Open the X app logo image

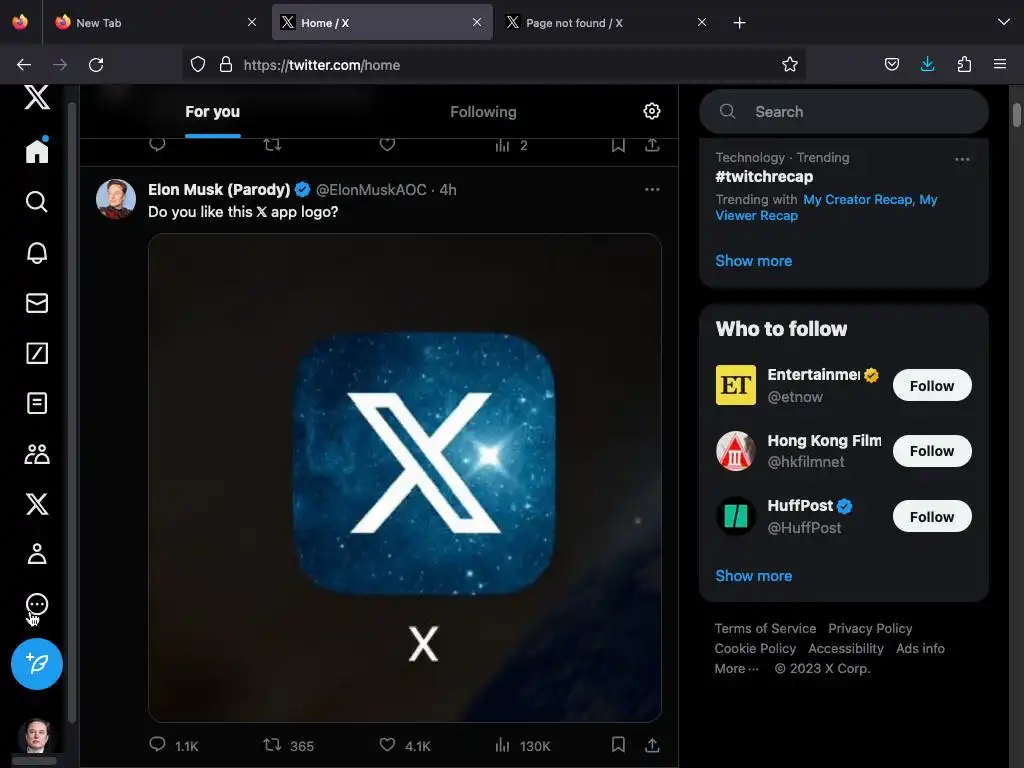[405, 477]
